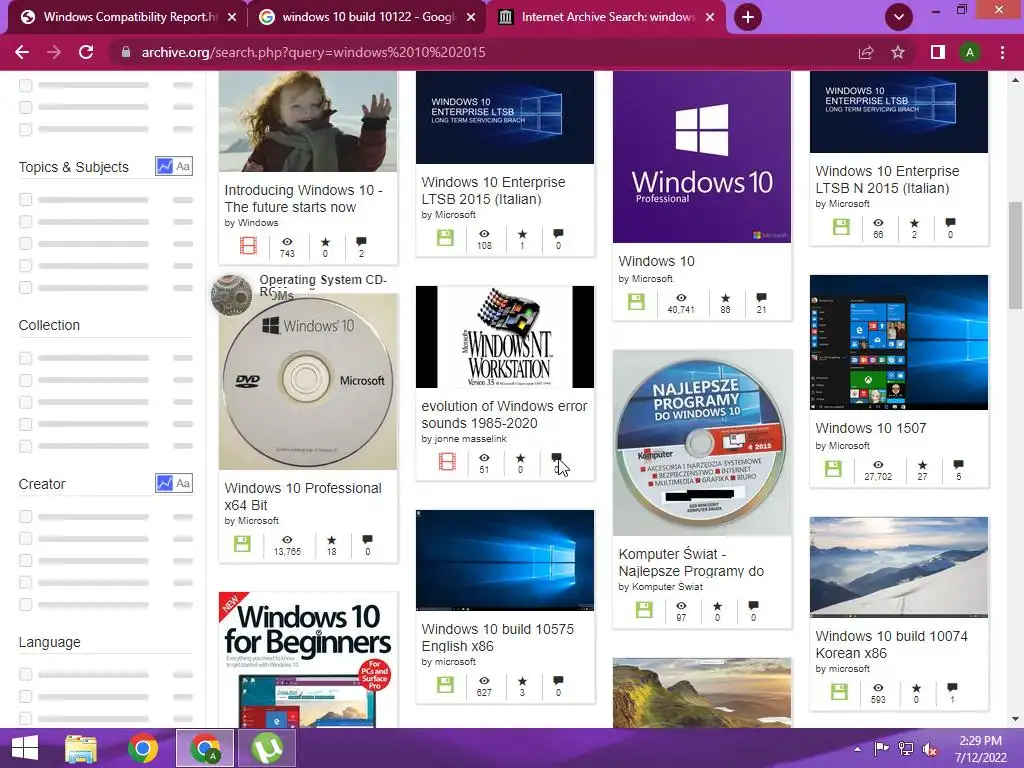Open evolution of Windows error sounds result
Image resolution: width=1024 pixels, height=768 pixels.
coord(504,415)
